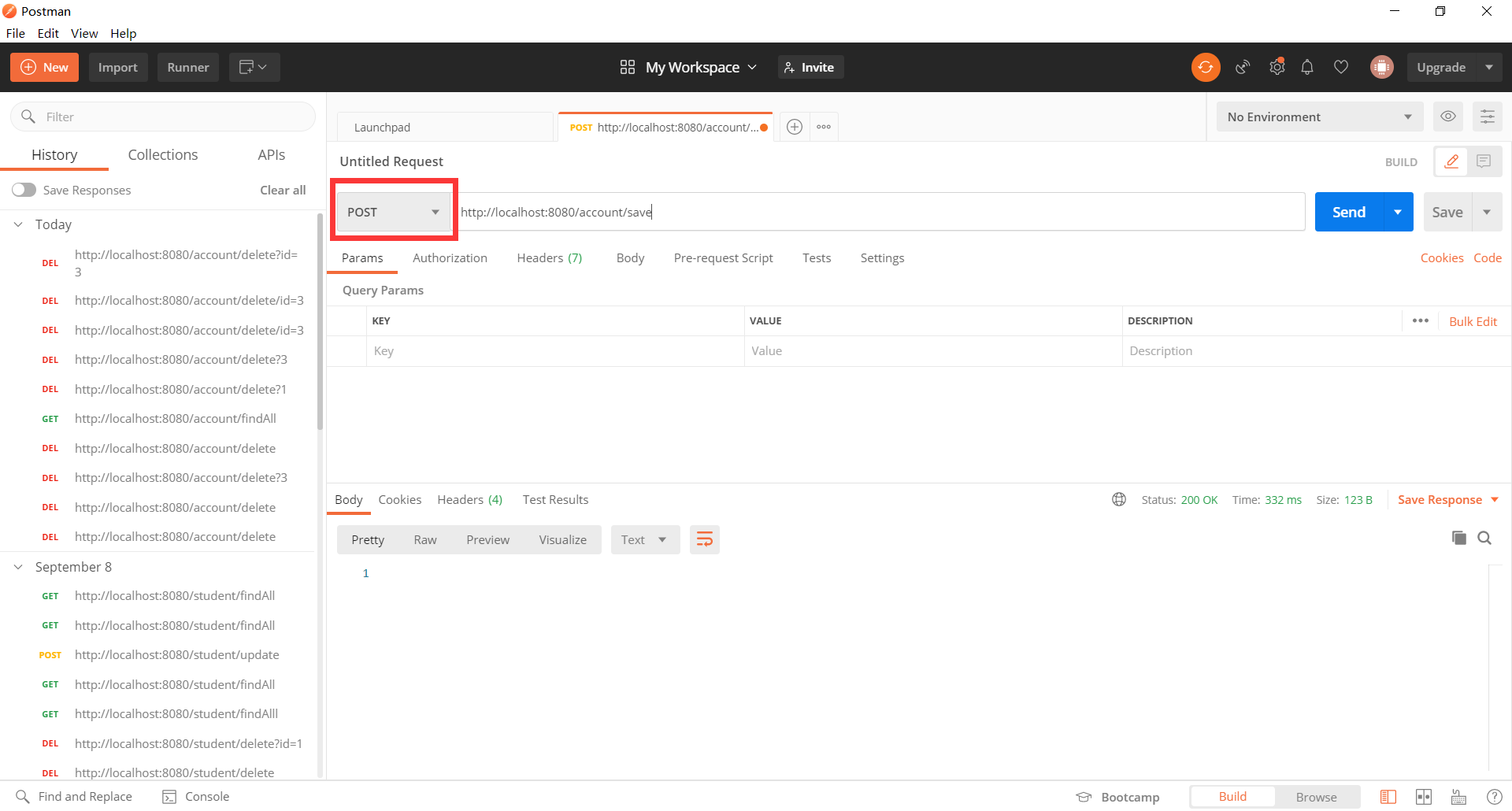
Task: Click the query params three-dots options icon
Action: coord(1420,320)
